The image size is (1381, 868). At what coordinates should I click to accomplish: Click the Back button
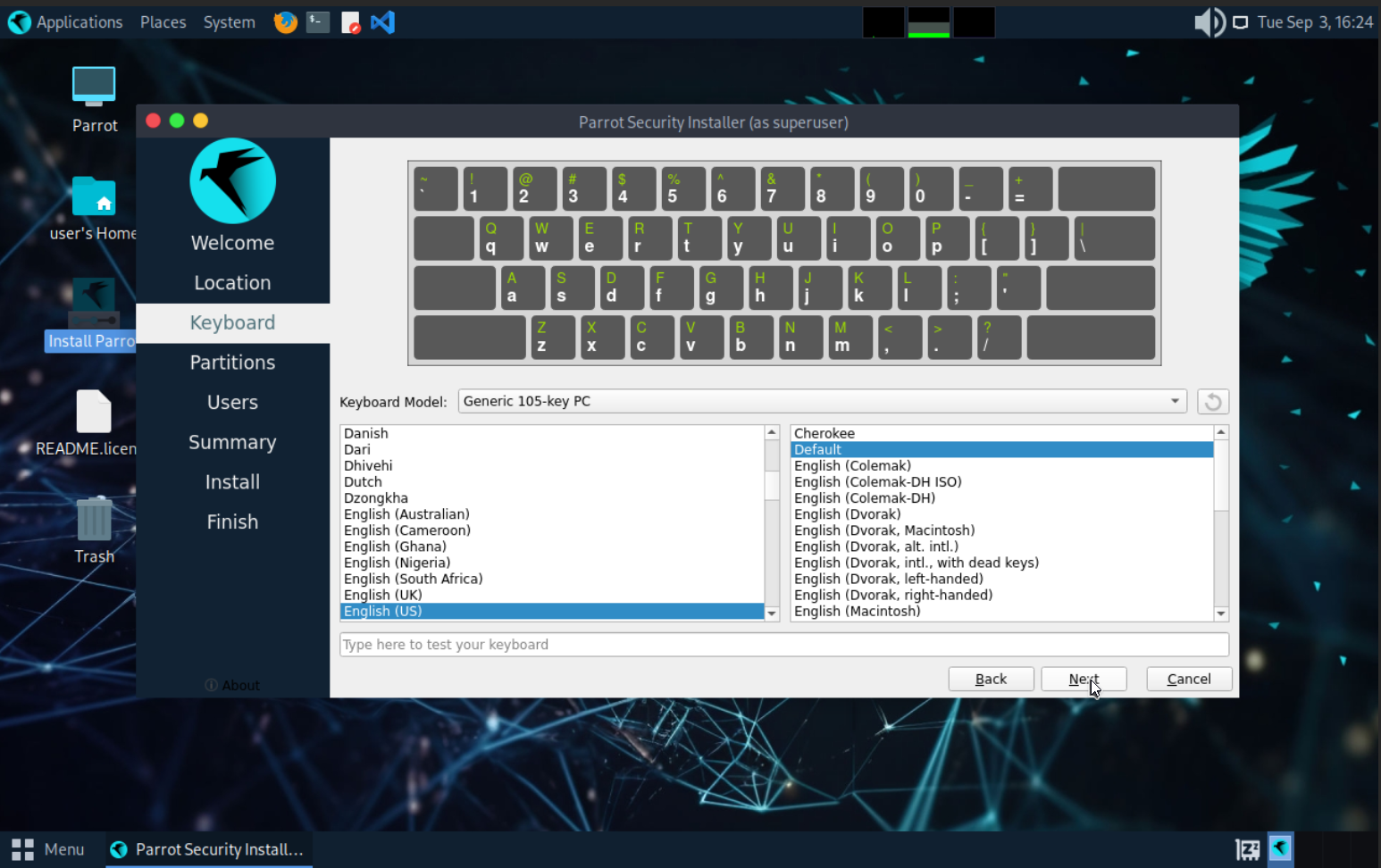[991, 679]
